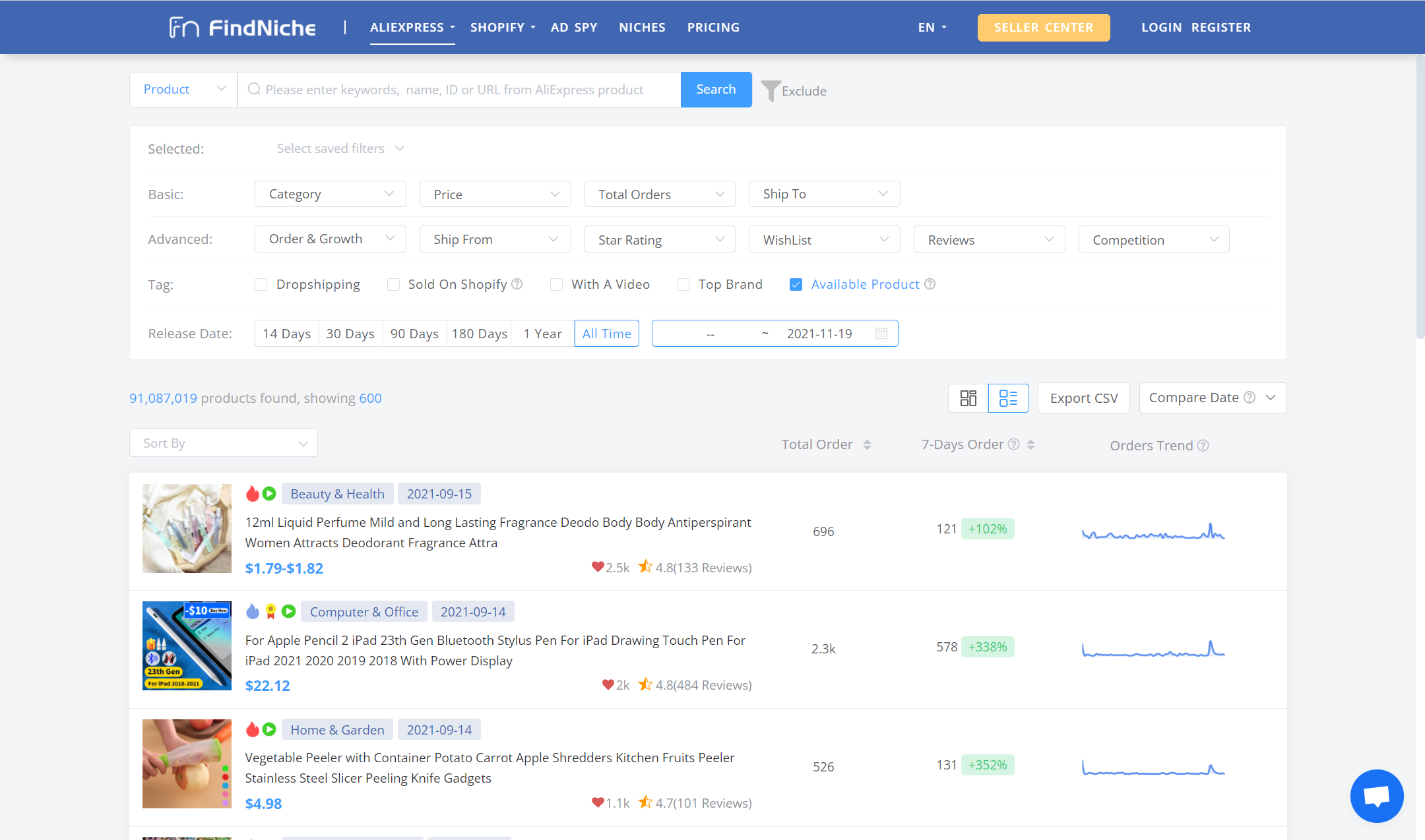Viewport: 1425px width, 840px height.
Task: Check the Top Brand checkbox
Action: tap(683, 285)
